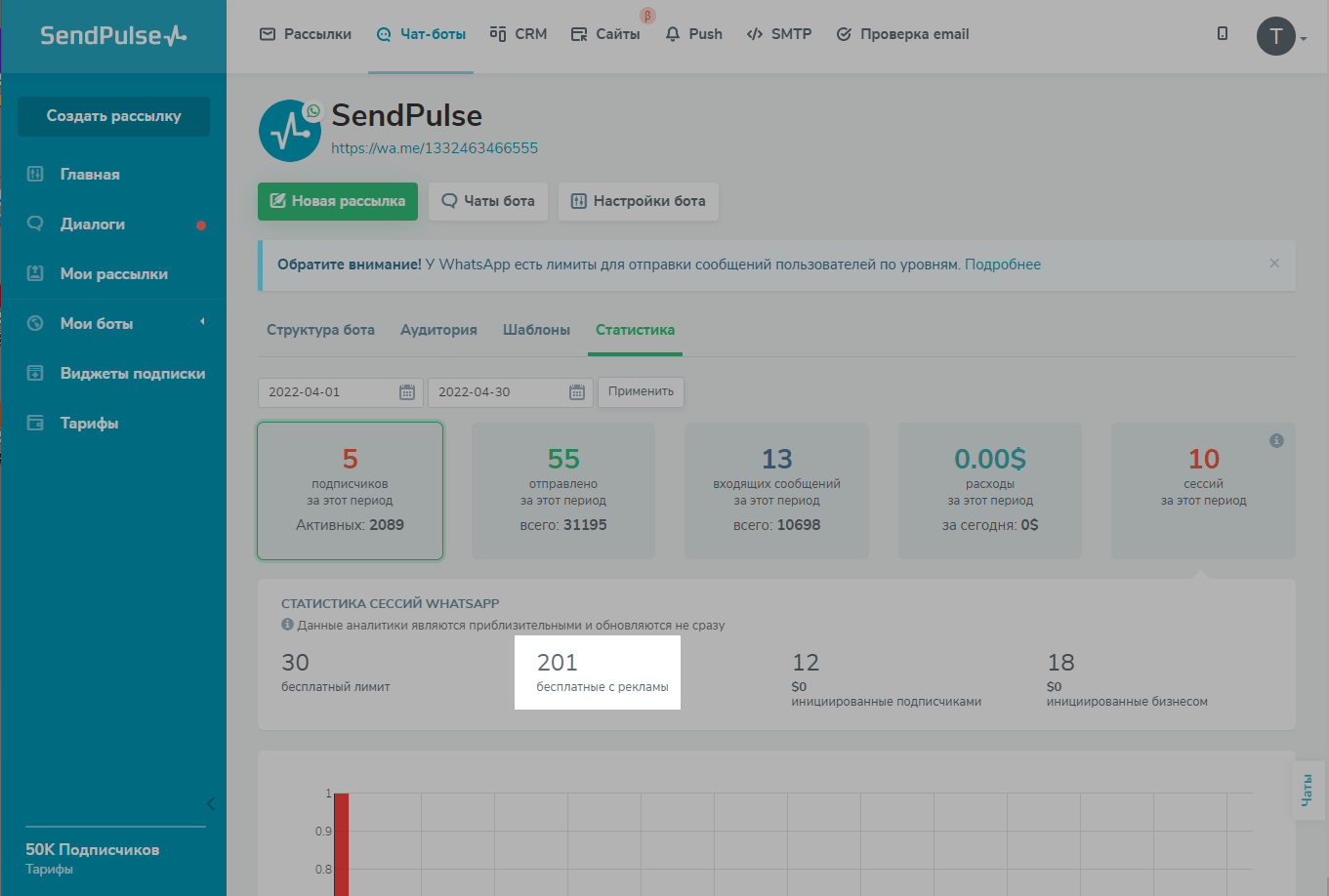The image size is (1329, 896).
Task: Select the 55 отправлено statistics card
Action: 563,491
